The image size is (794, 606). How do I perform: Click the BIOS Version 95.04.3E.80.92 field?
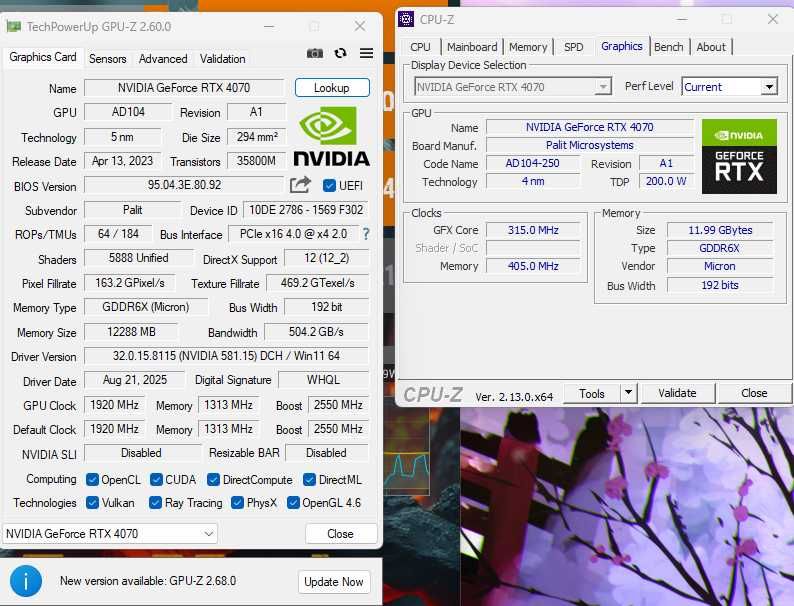(184, 185)
